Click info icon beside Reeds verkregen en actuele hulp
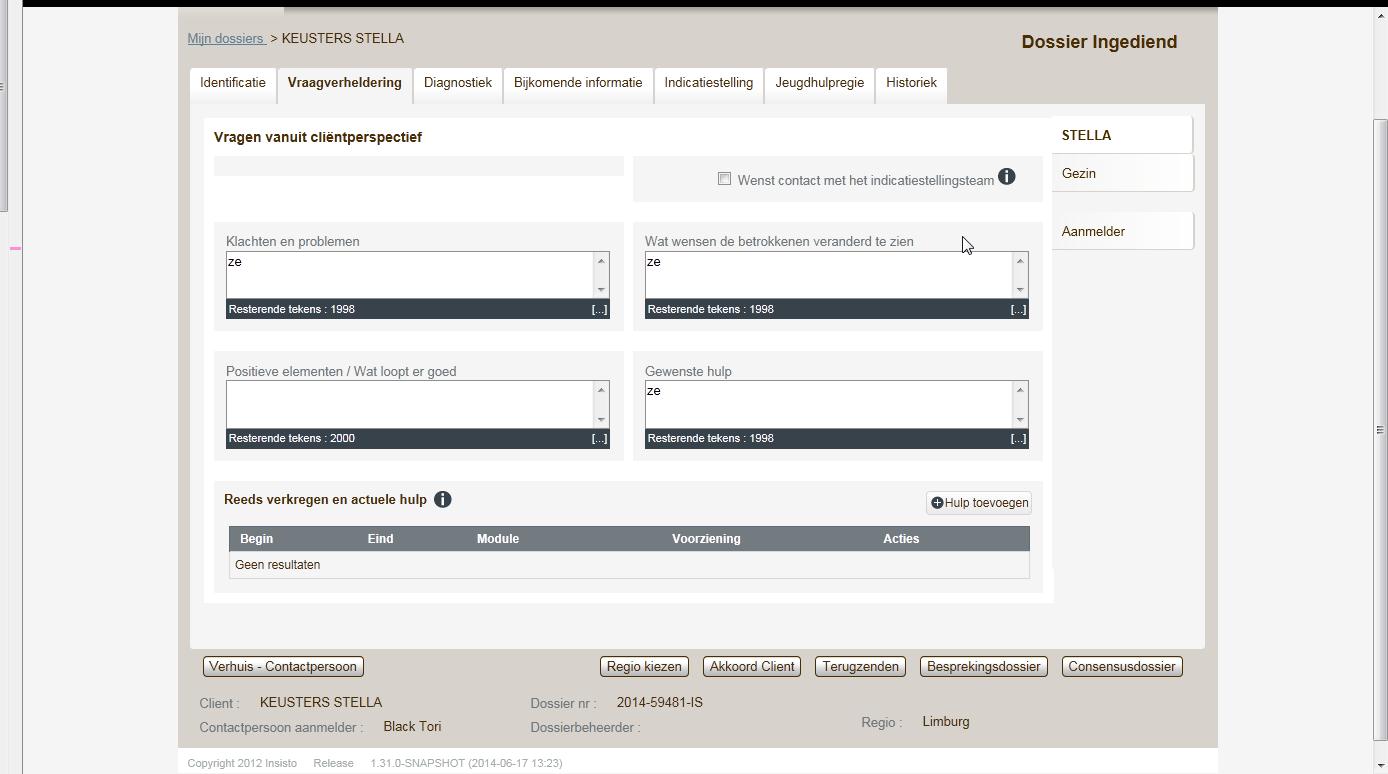Image resolution: width=1388 pixels, height=774 pixels. click(x=443, y=499)
